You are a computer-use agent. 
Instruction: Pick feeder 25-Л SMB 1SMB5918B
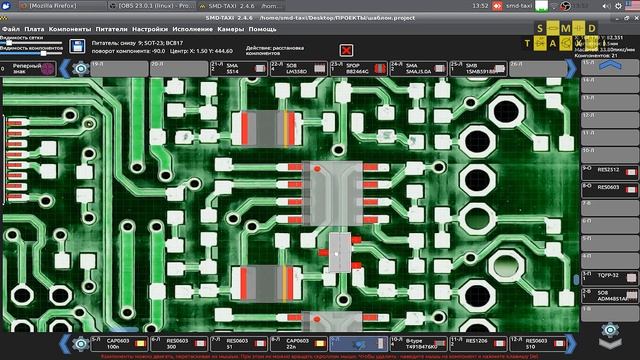tap(478, 69)
